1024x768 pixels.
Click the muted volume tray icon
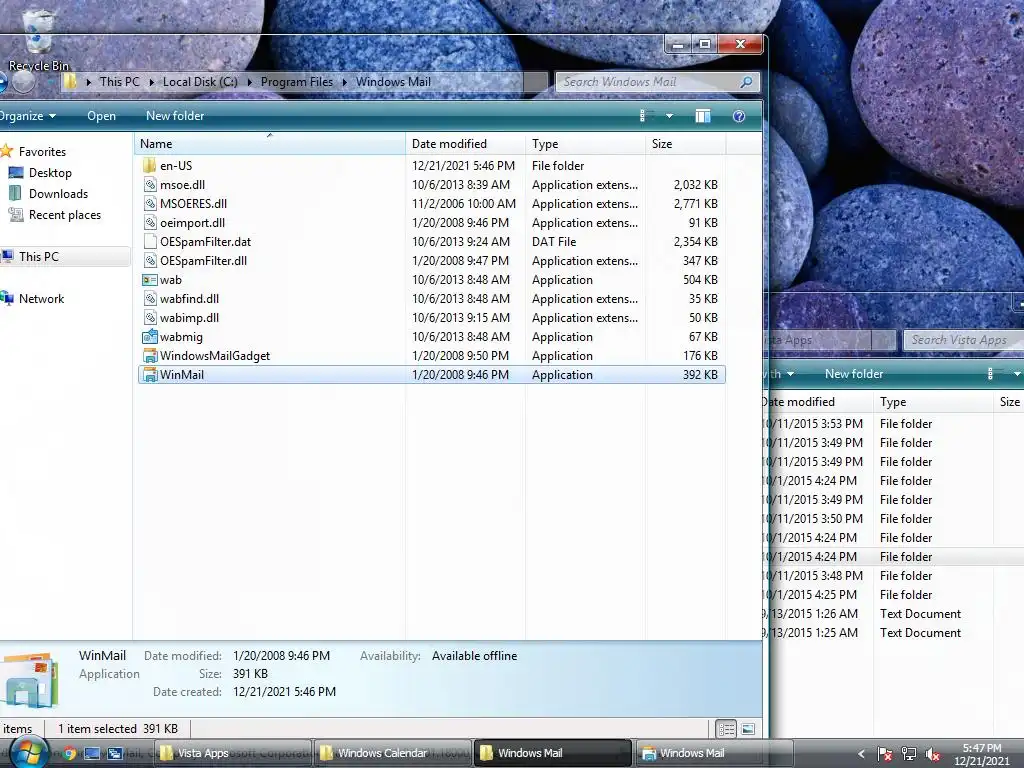point(933,754)
